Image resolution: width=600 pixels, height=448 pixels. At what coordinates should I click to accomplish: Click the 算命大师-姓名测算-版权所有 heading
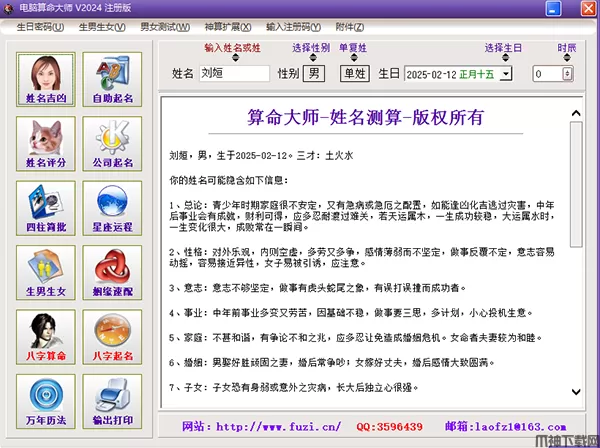click(x=365, y=117)
